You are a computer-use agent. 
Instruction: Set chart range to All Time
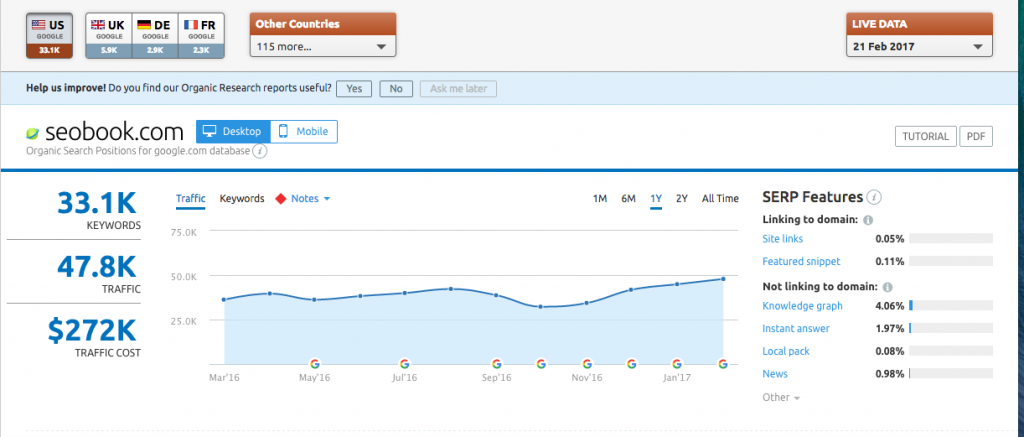(720, 199)
